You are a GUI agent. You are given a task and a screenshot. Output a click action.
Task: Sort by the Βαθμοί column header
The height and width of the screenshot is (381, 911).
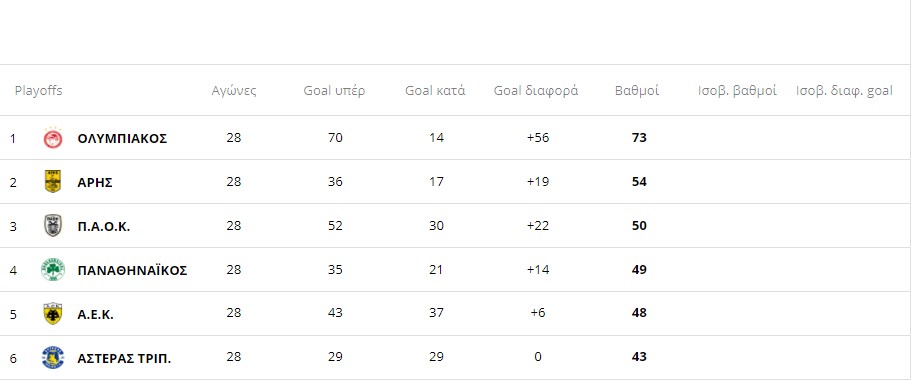pyautogui.click(x=637, y=91)
